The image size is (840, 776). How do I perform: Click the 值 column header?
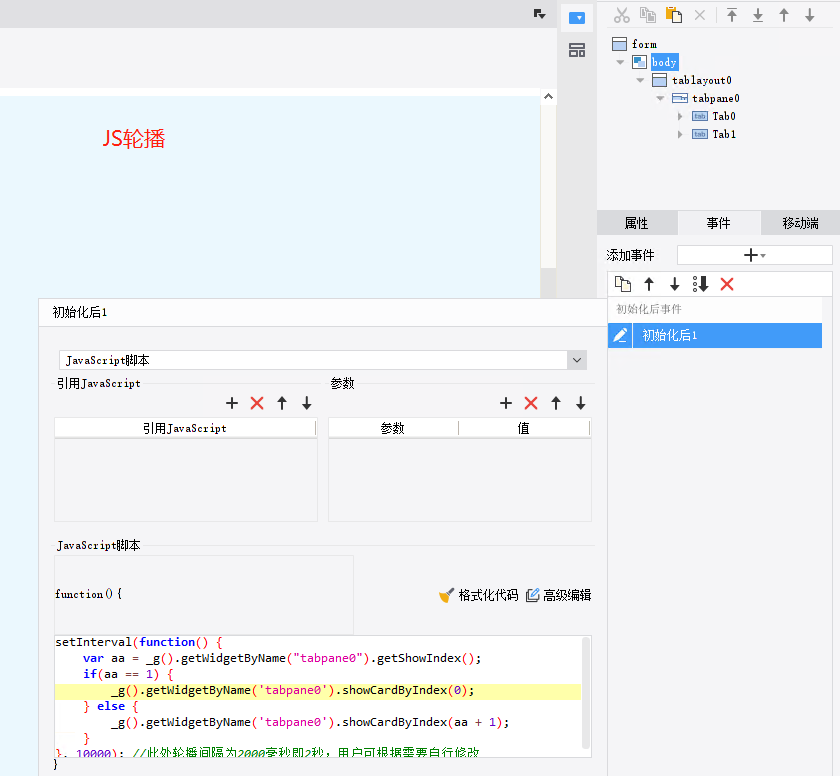tap(523, 428)
